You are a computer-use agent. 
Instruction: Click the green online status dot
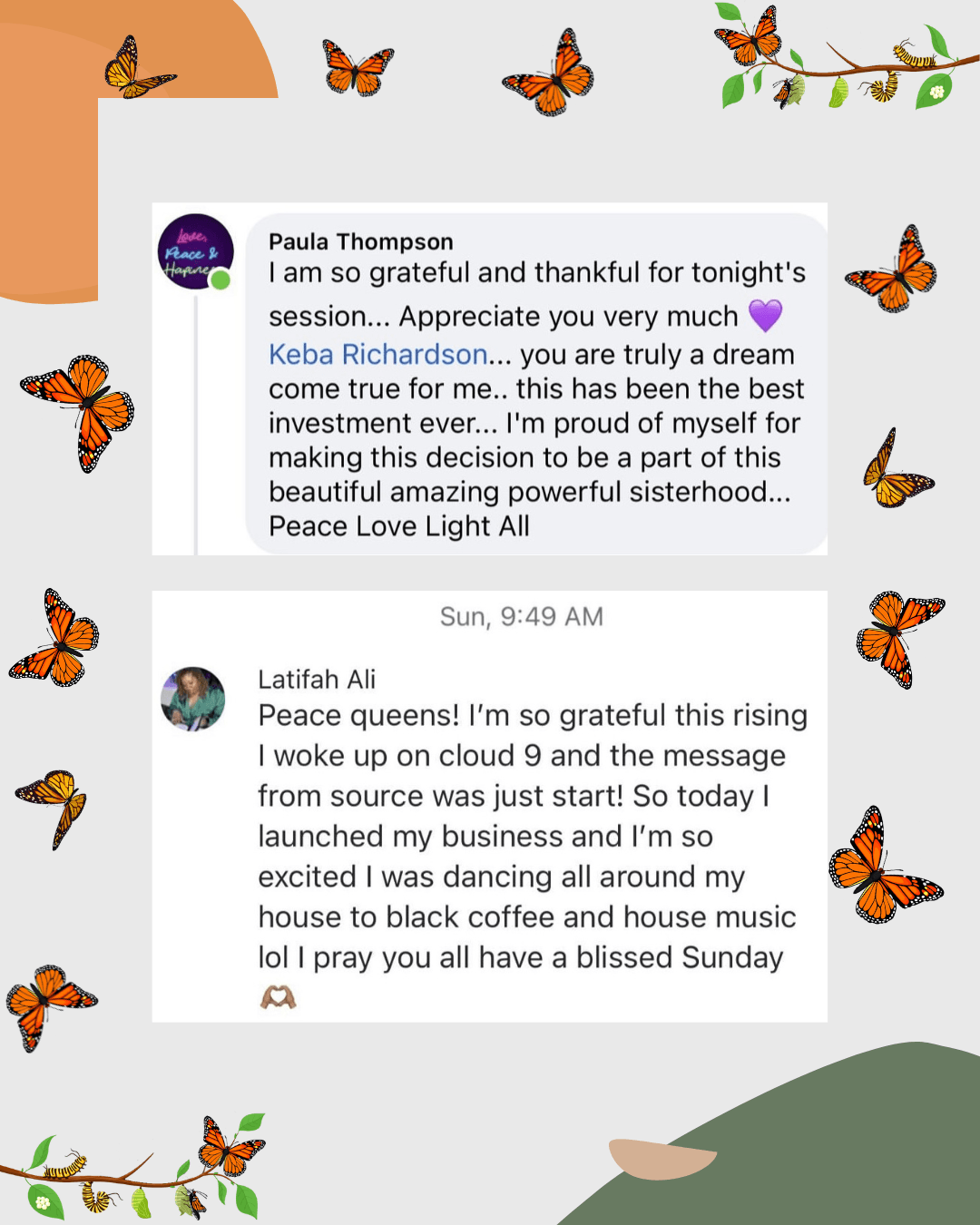220,280
